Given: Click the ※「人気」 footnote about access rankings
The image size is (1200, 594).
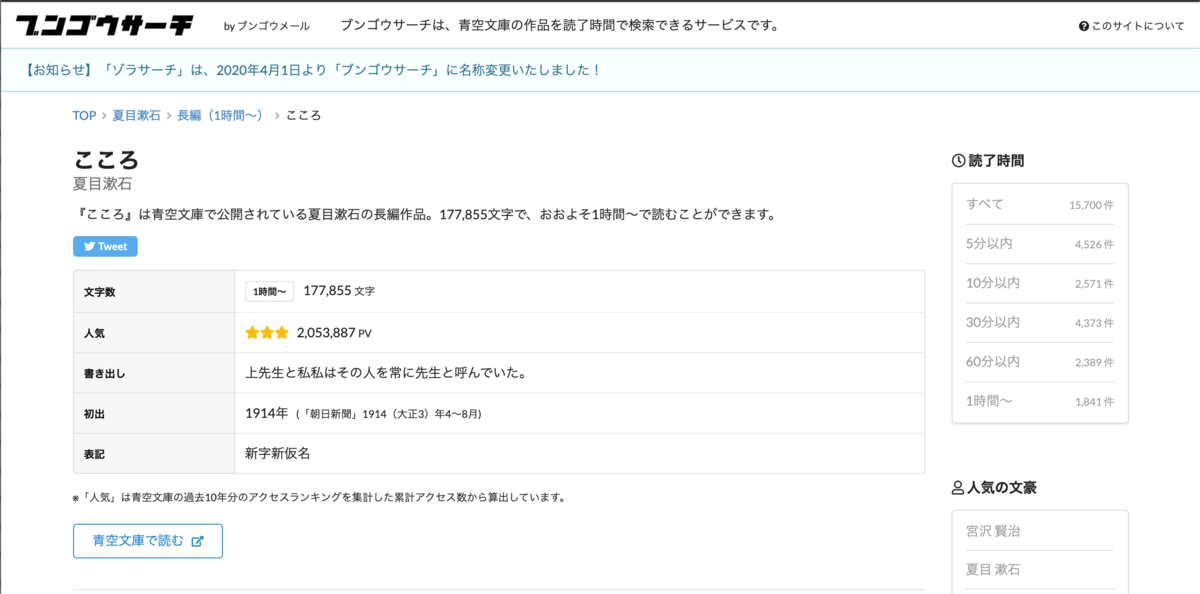Looking at the screenshot, I should point(319,497).
